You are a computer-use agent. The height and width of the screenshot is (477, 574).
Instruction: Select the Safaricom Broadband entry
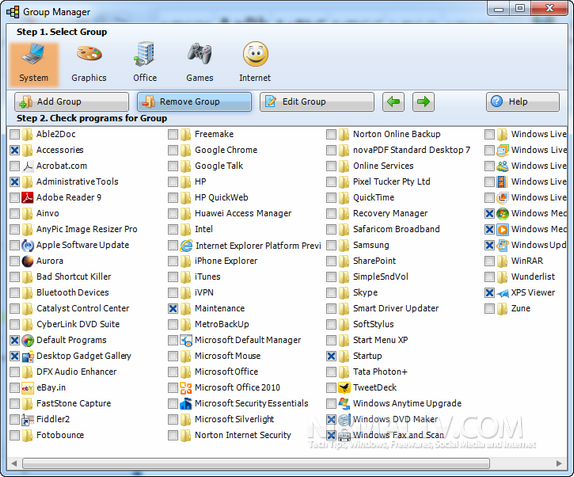pos(396,229)
